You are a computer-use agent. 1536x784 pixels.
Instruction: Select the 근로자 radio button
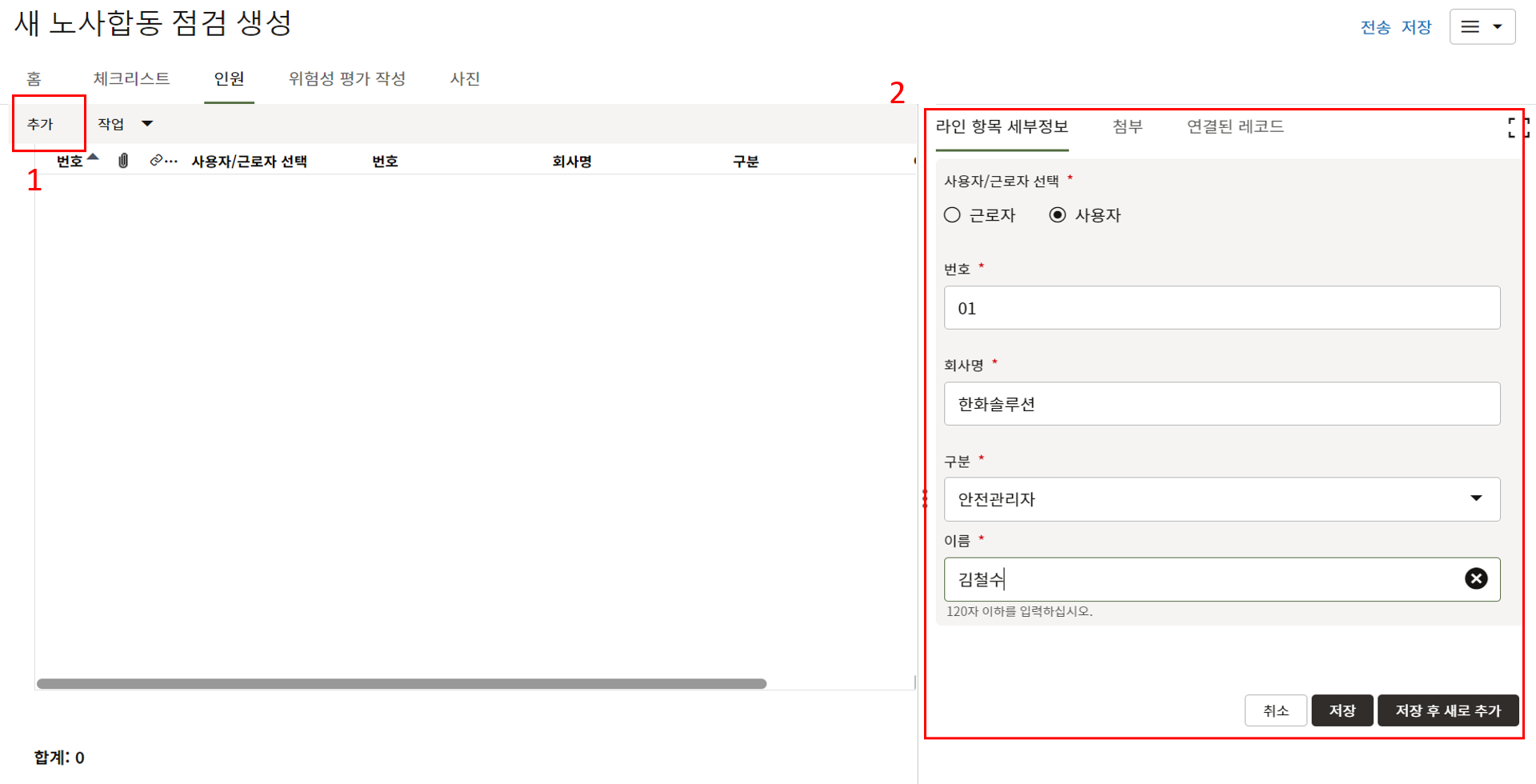(x=952, y=215)
